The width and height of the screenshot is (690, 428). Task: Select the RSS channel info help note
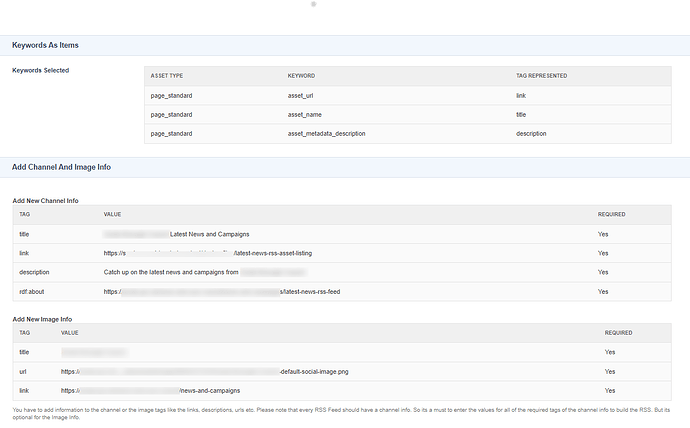coord(341,413)
